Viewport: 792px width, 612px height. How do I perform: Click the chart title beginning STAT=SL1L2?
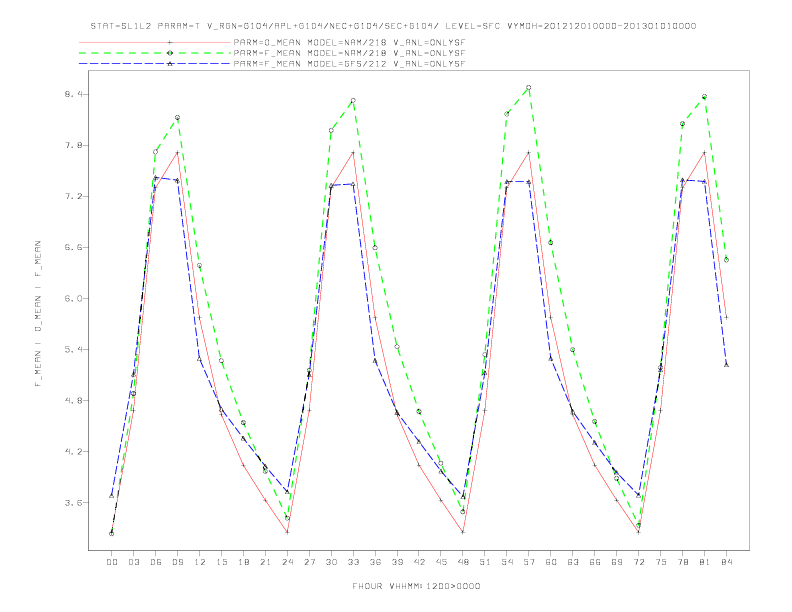click(393, 26)
